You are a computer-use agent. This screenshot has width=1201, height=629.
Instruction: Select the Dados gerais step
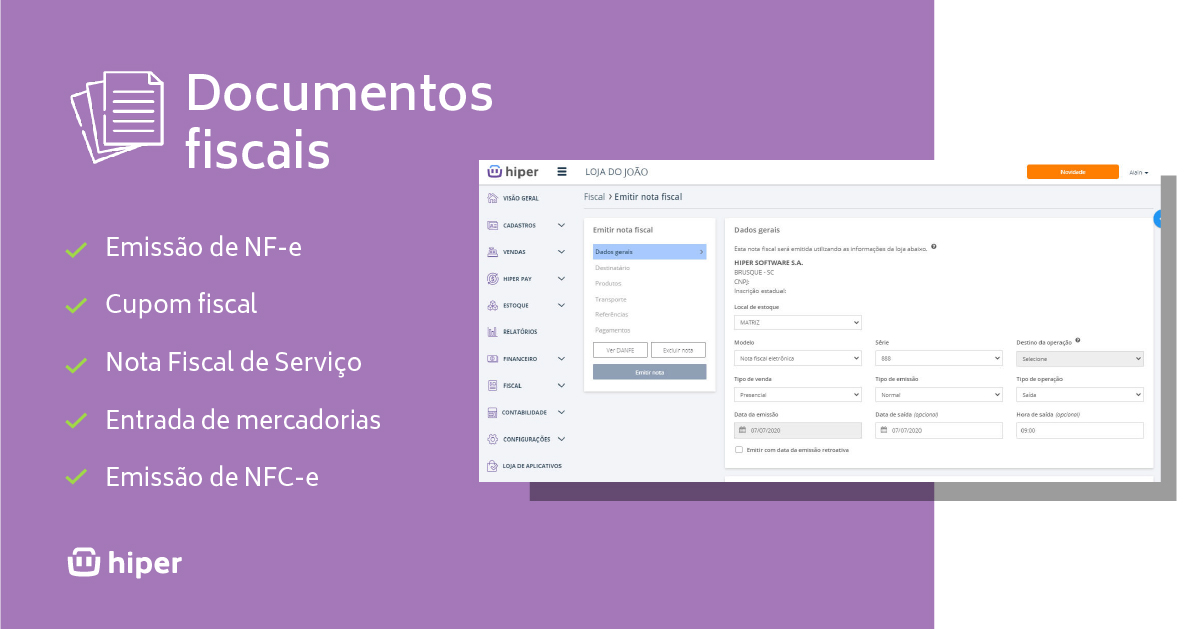(649, 252)
